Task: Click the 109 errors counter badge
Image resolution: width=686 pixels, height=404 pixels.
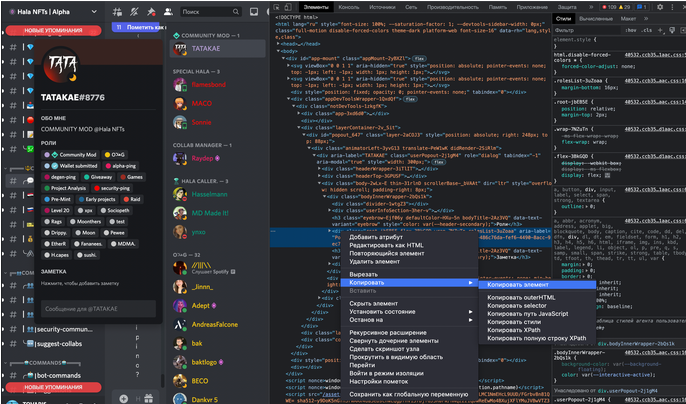Action: (x=609, y=7)
